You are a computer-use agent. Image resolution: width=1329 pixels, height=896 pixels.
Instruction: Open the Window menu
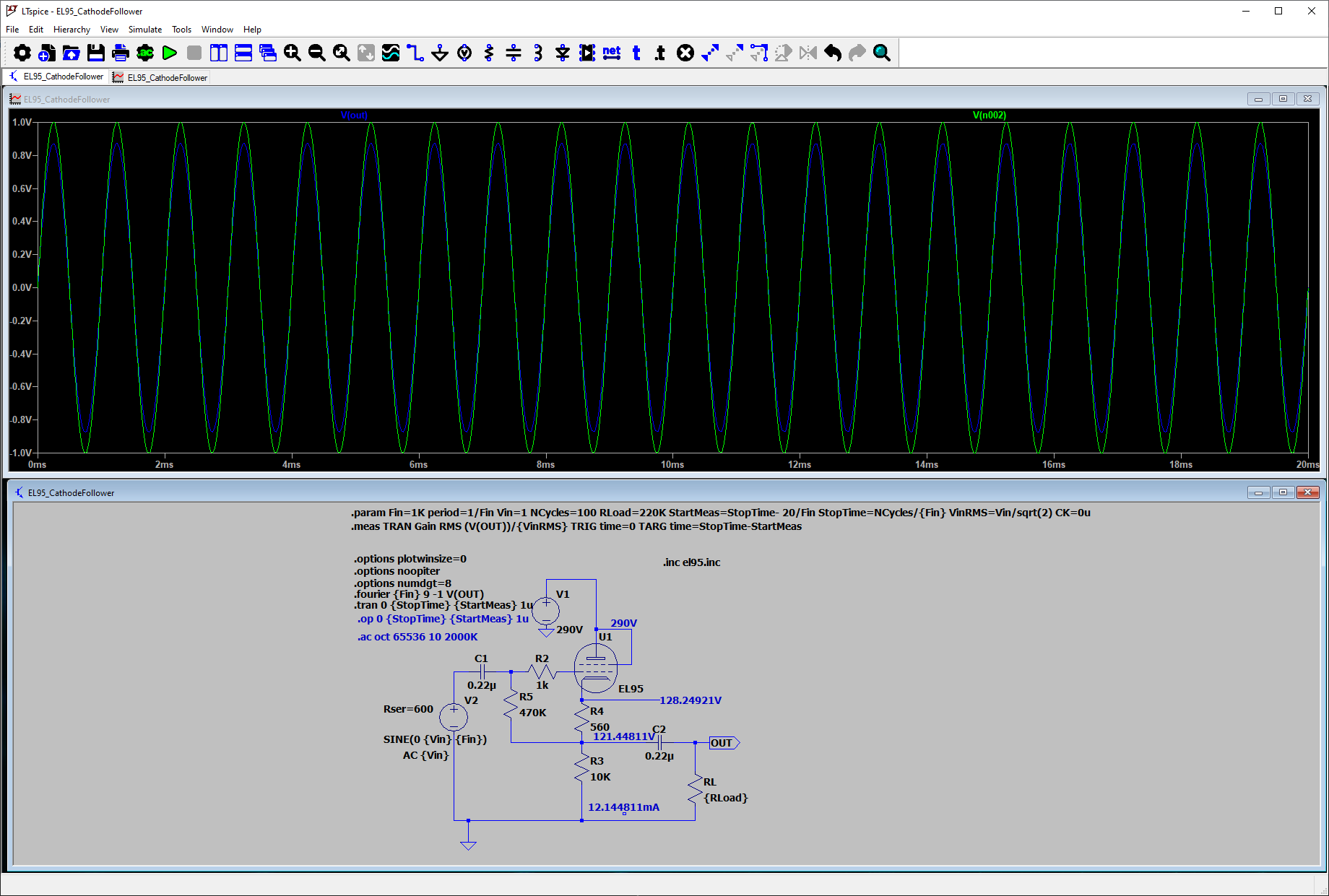[217, 30]
